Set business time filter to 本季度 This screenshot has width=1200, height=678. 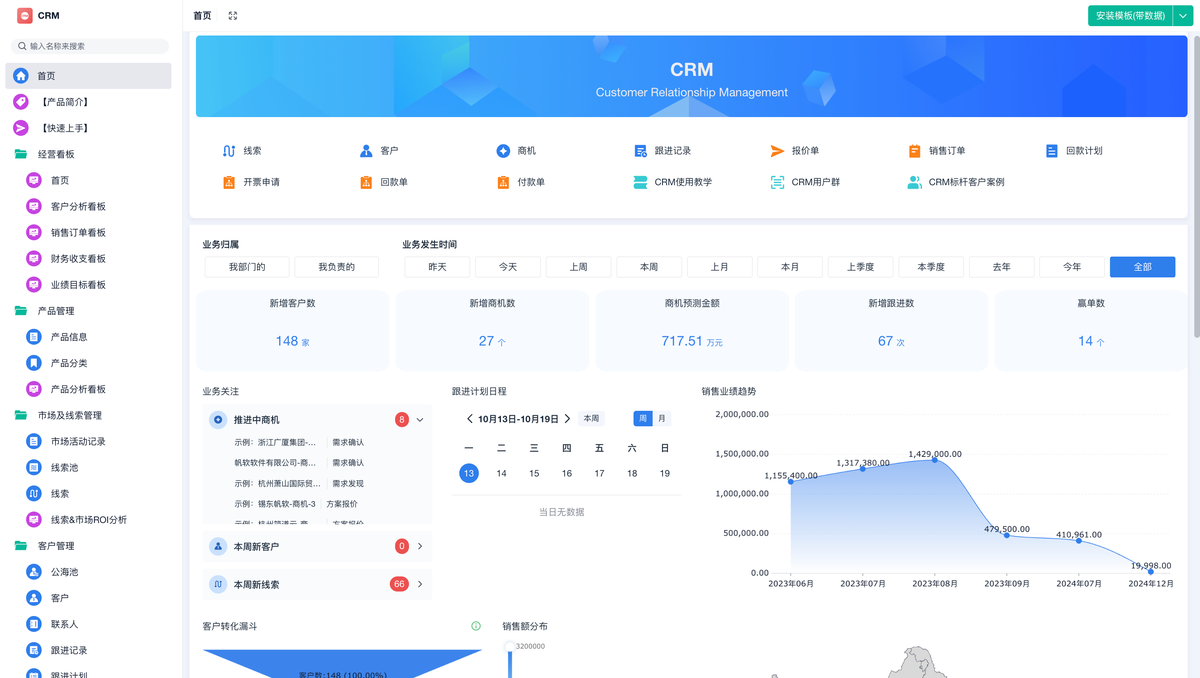(x=931, y=267)
